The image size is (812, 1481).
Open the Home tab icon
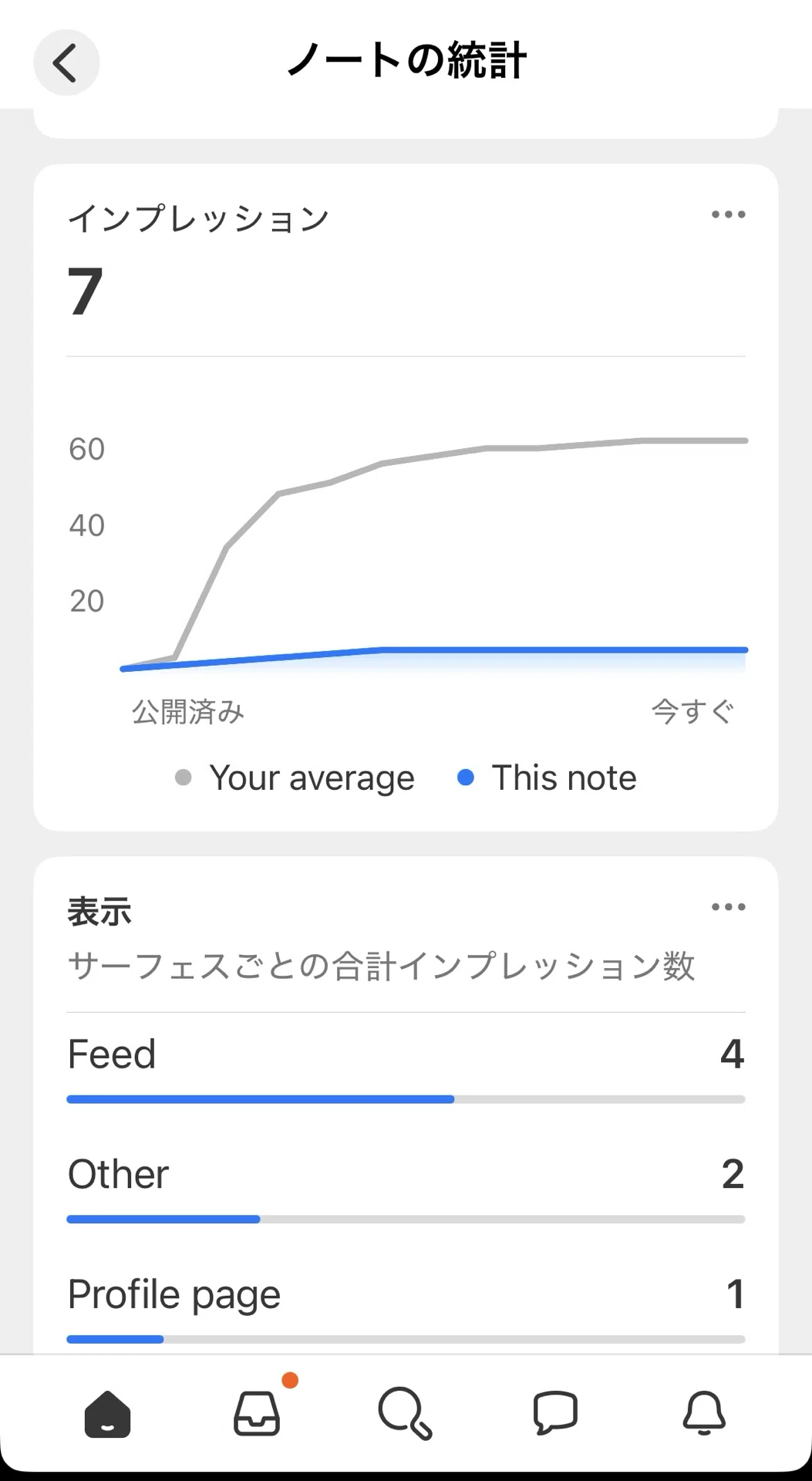tap(107, 1415)
